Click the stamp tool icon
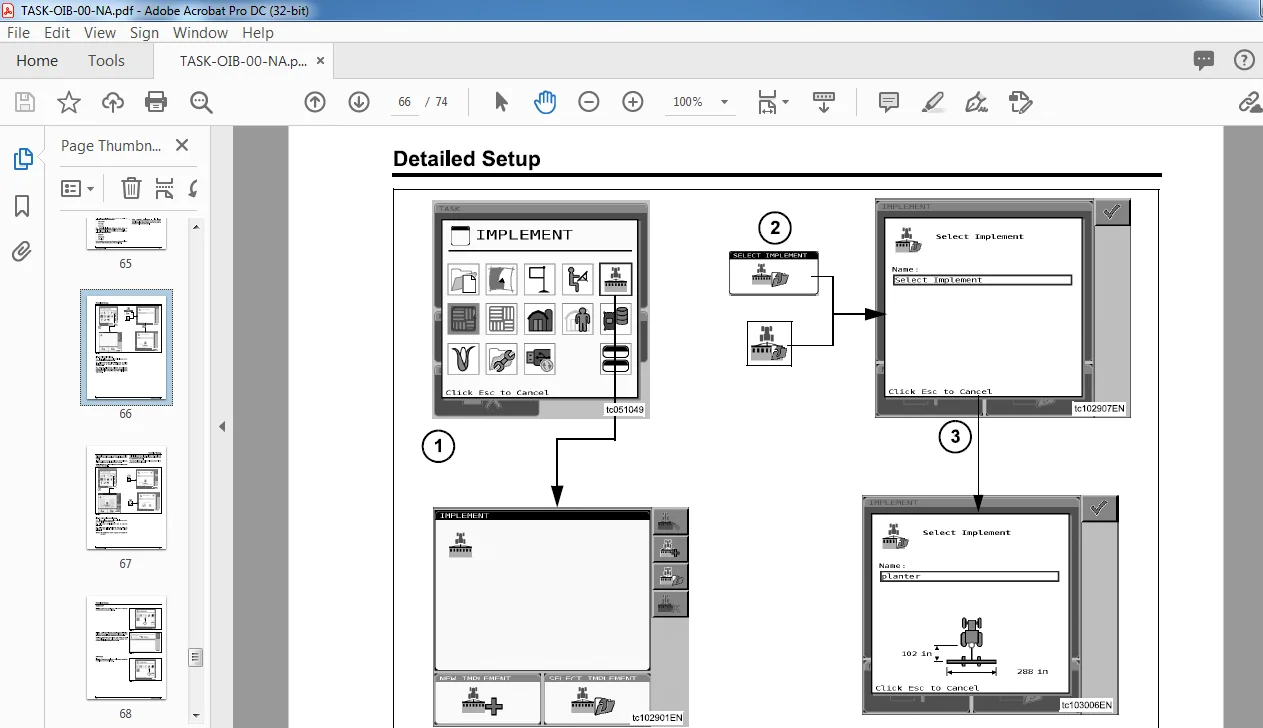This screenshot has height=728, width=1263. coord(1020,102)
